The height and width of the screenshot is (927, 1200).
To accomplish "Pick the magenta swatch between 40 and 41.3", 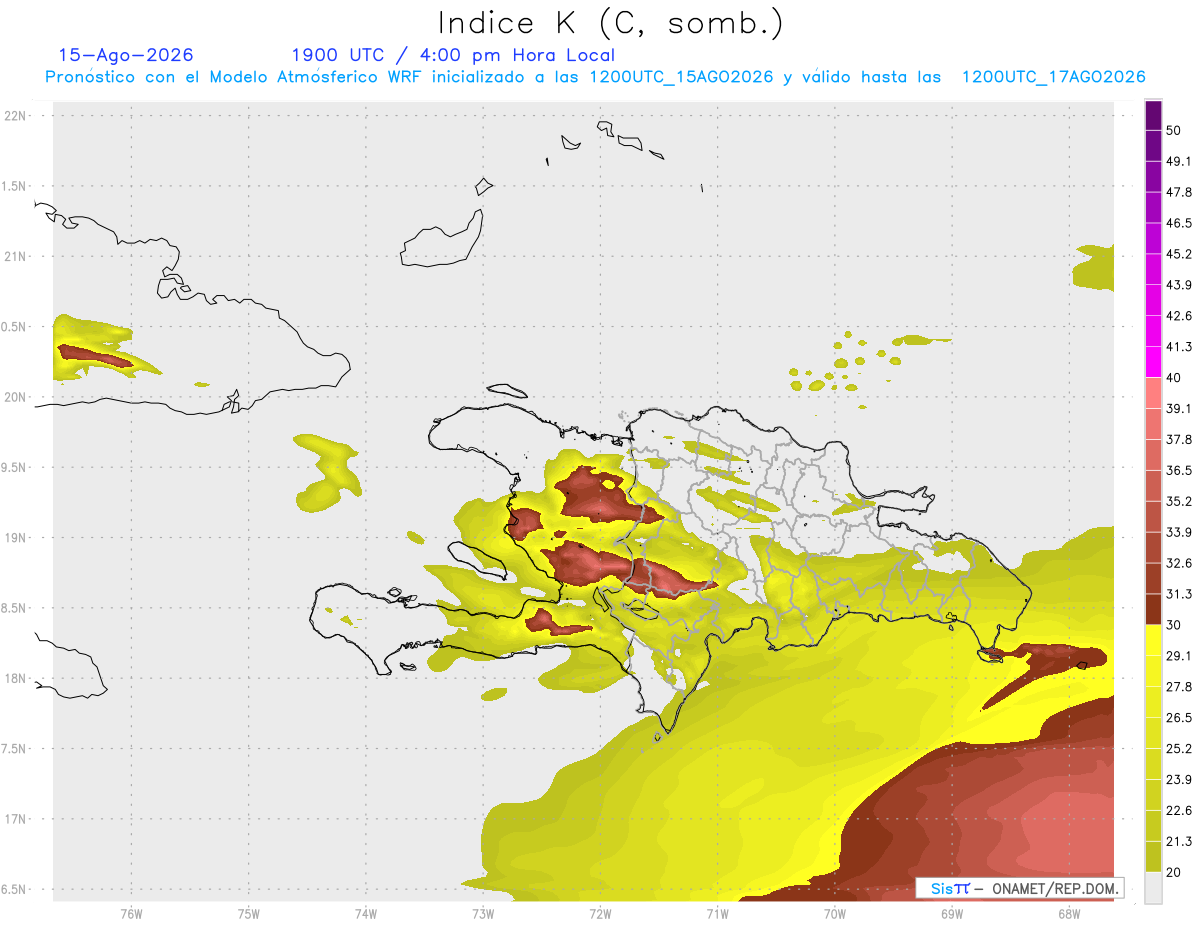I will point(1153,362).
